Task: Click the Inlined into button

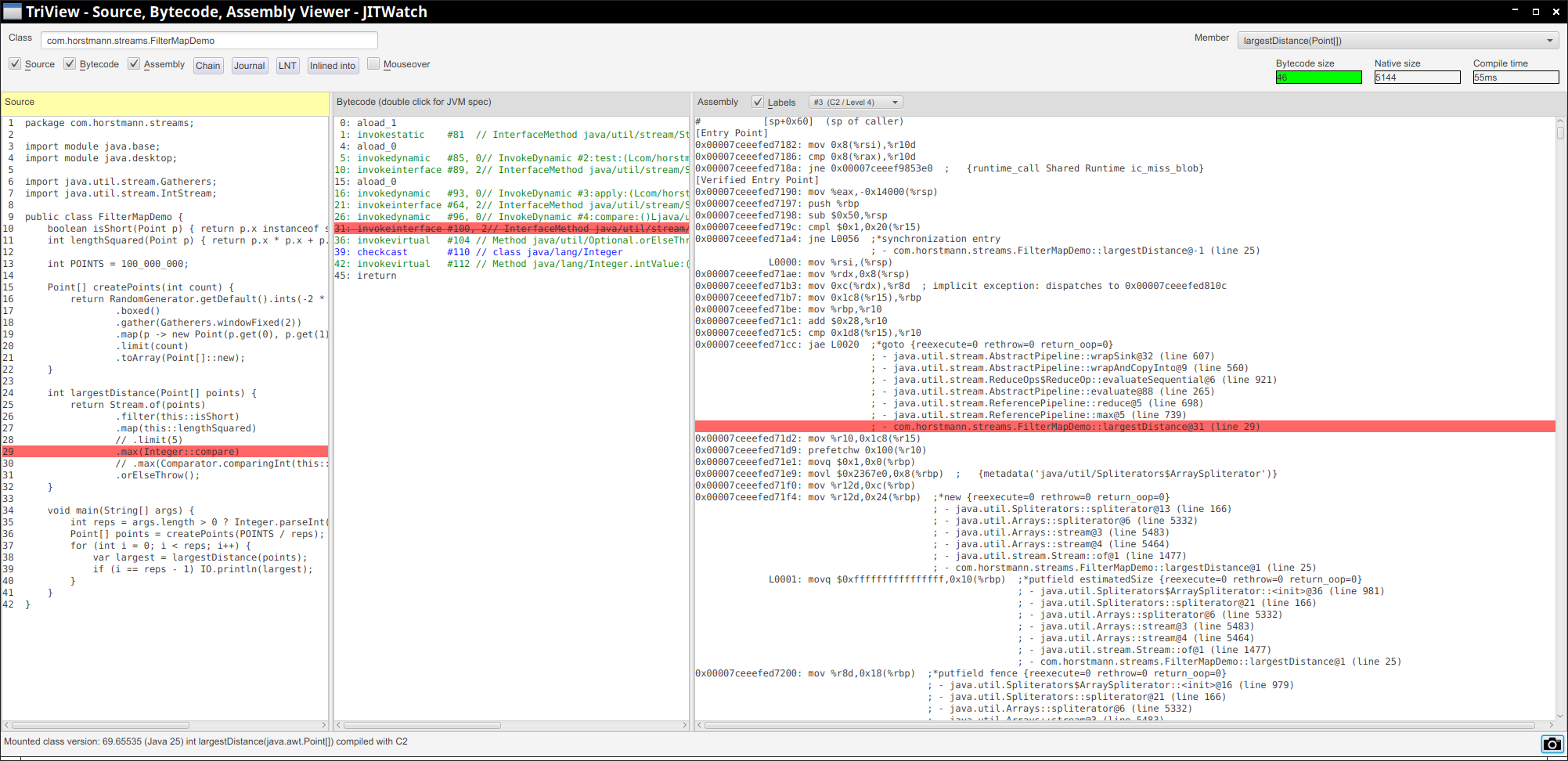Action: pos(333,66)
